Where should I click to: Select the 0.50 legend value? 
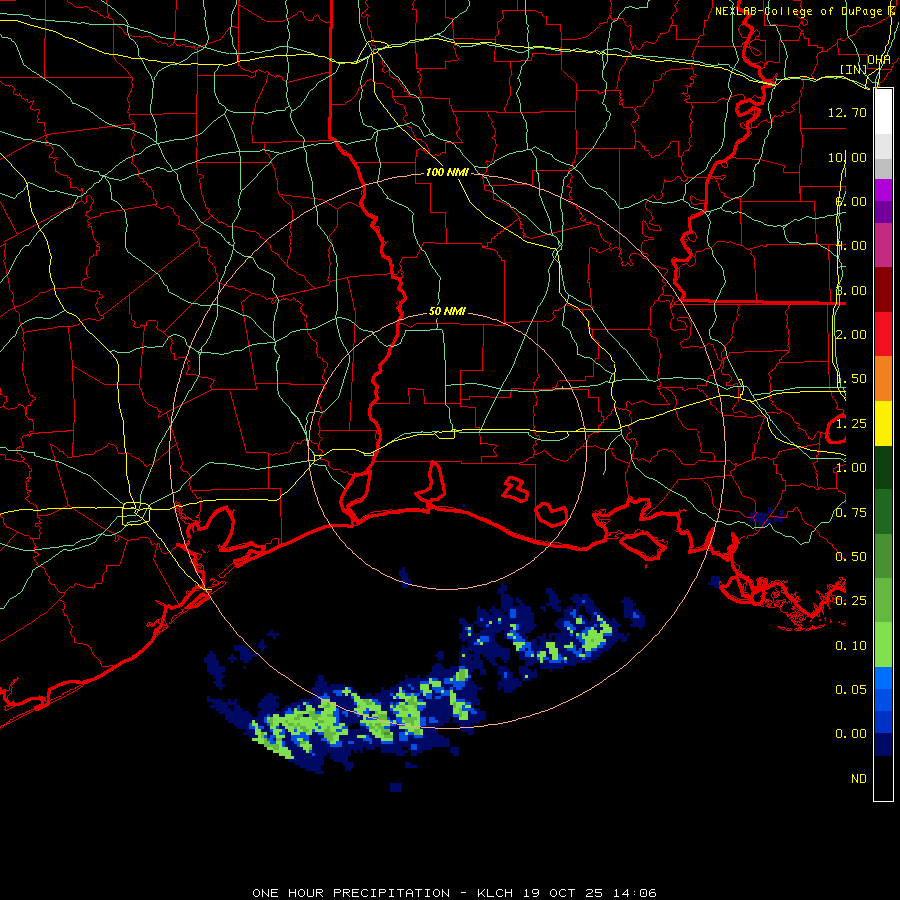[x=851, y=557]
